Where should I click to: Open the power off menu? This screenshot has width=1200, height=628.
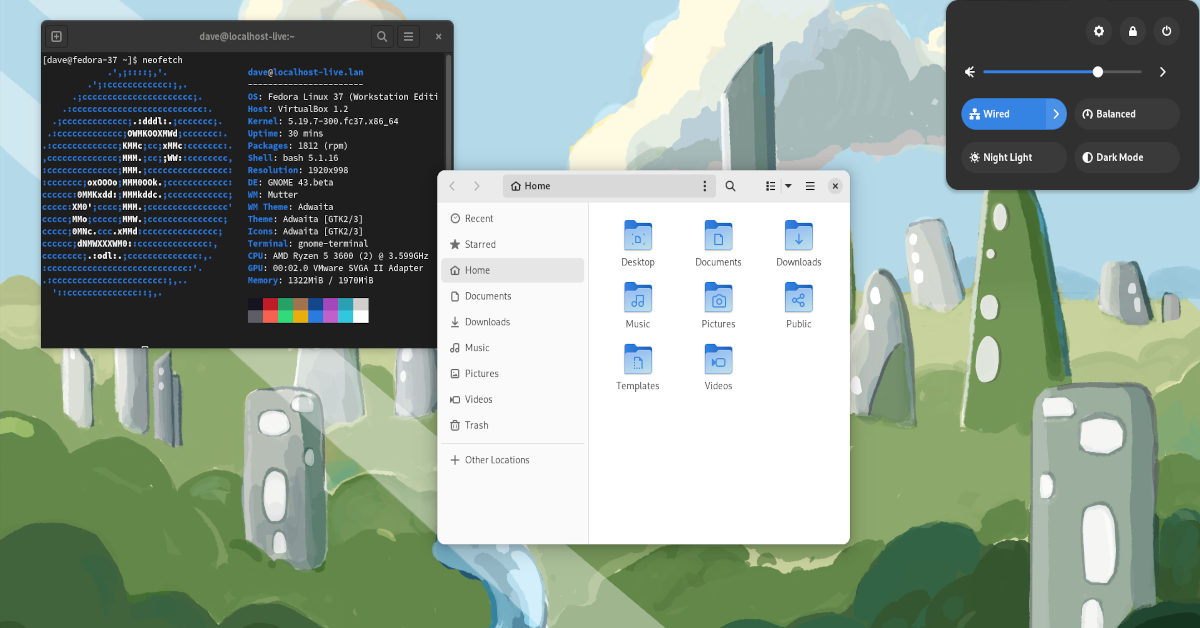[x=1166, y=32]
